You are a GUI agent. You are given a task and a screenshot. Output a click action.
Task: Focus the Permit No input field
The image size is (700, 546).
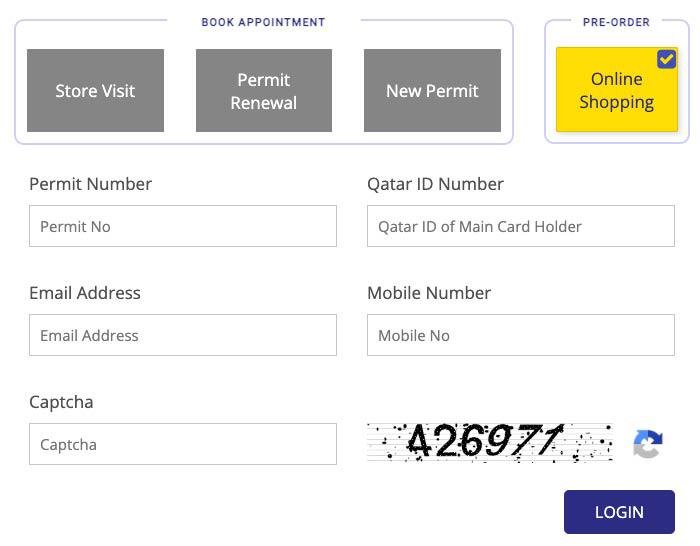[x=183, y=226]
